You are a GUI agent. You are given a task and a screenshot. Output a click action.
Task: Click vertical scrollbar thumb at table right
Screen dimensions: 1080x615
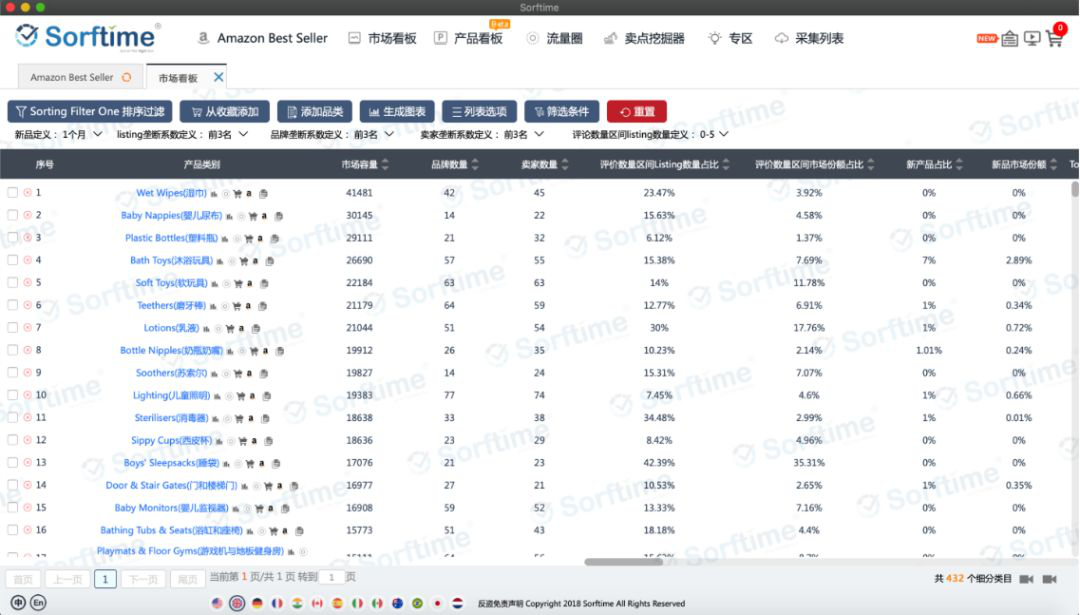(1074, 189)
